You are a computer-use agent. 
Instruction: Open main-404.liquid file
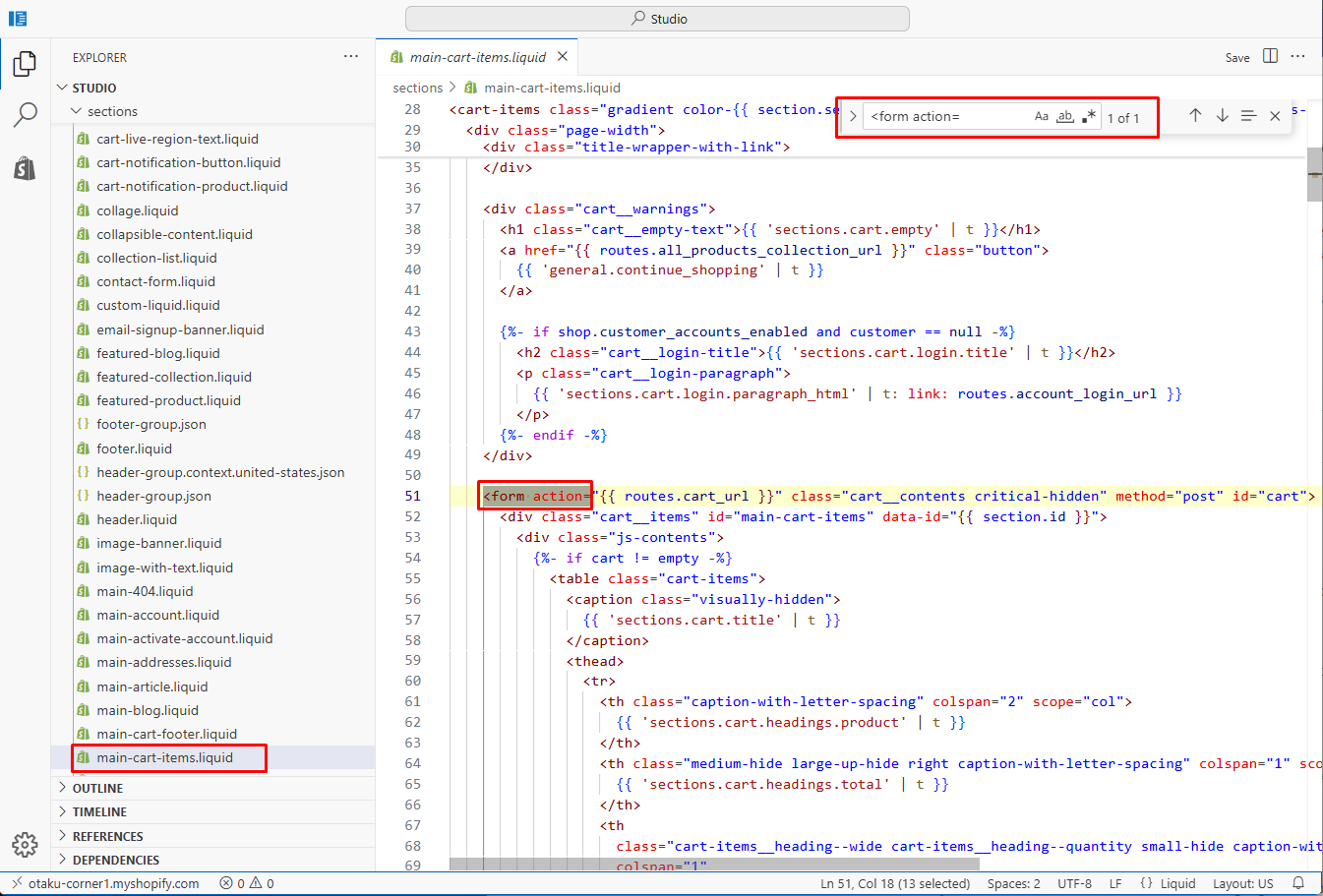click(x=145, y=591)
